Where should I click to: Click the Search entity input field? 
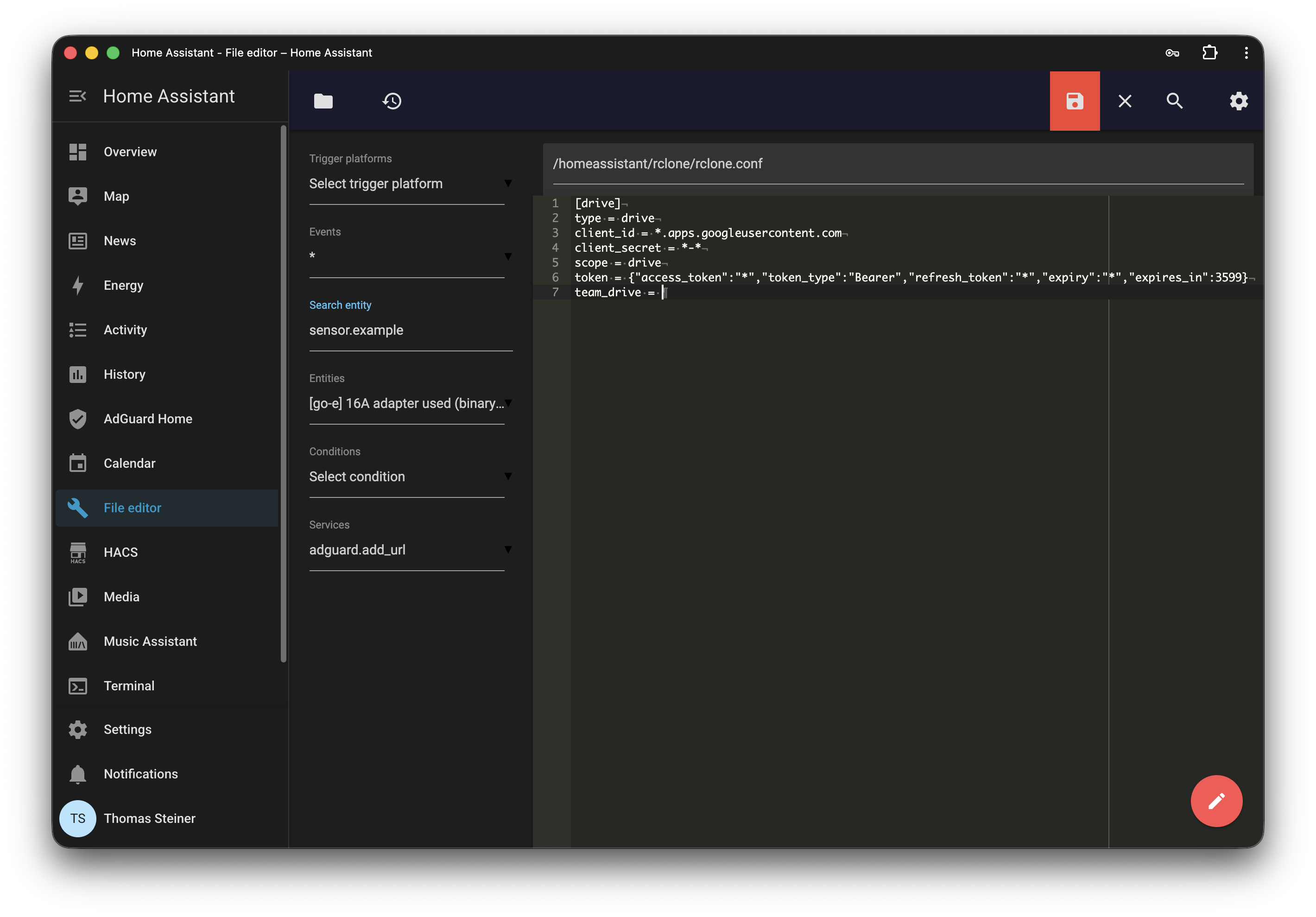411,331
